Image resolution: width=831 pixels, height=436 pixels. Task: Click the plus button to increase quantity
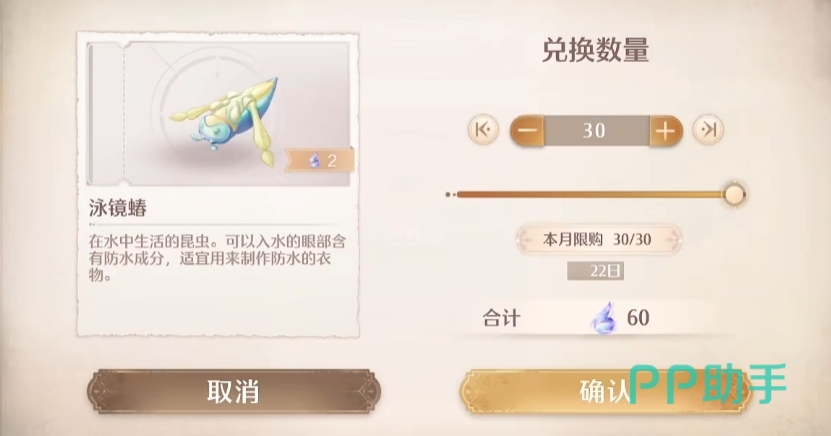point(666,130)
